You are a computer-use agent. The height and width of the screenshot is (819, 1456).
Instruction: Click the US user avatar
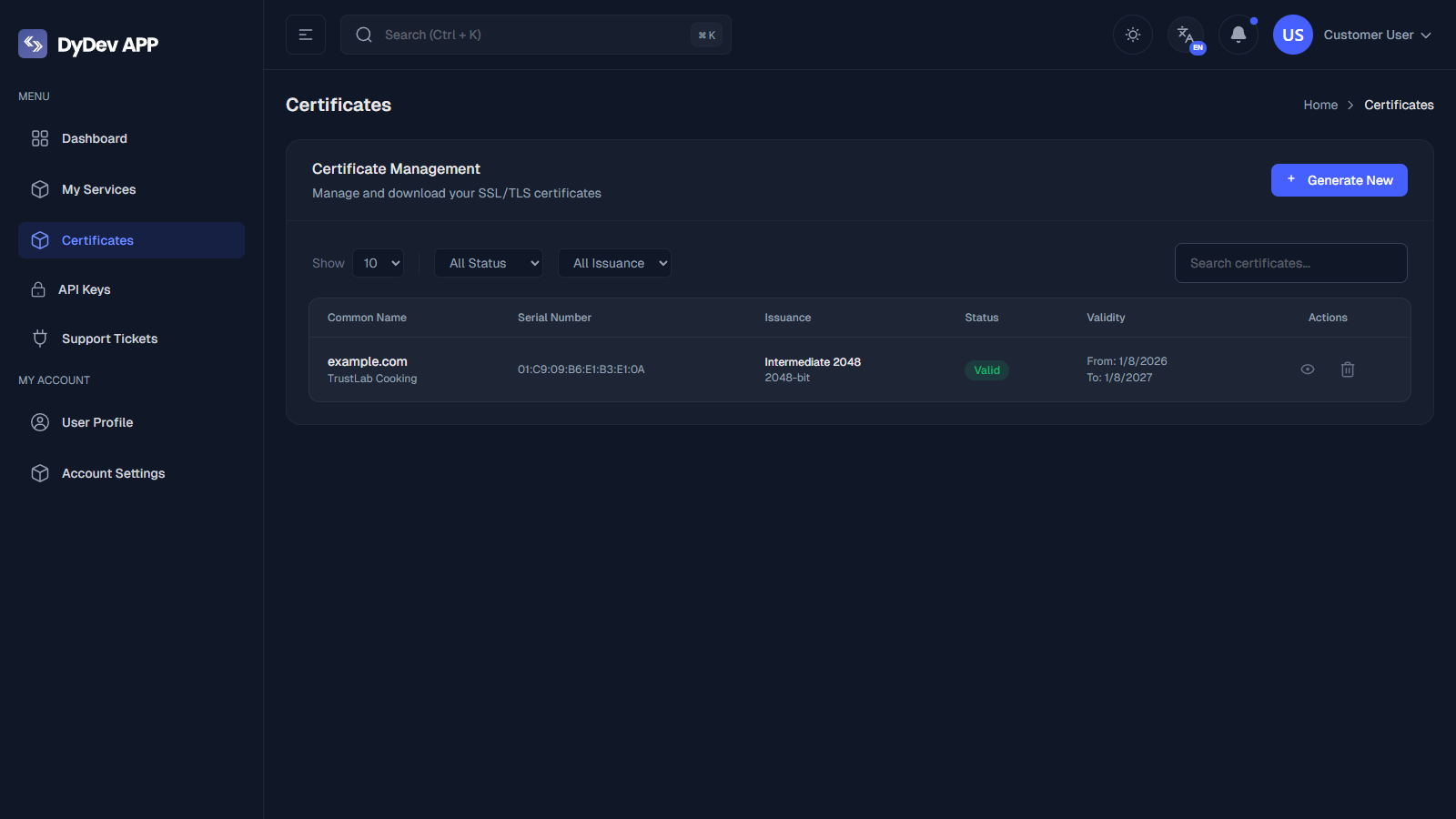coord(1292,35)
